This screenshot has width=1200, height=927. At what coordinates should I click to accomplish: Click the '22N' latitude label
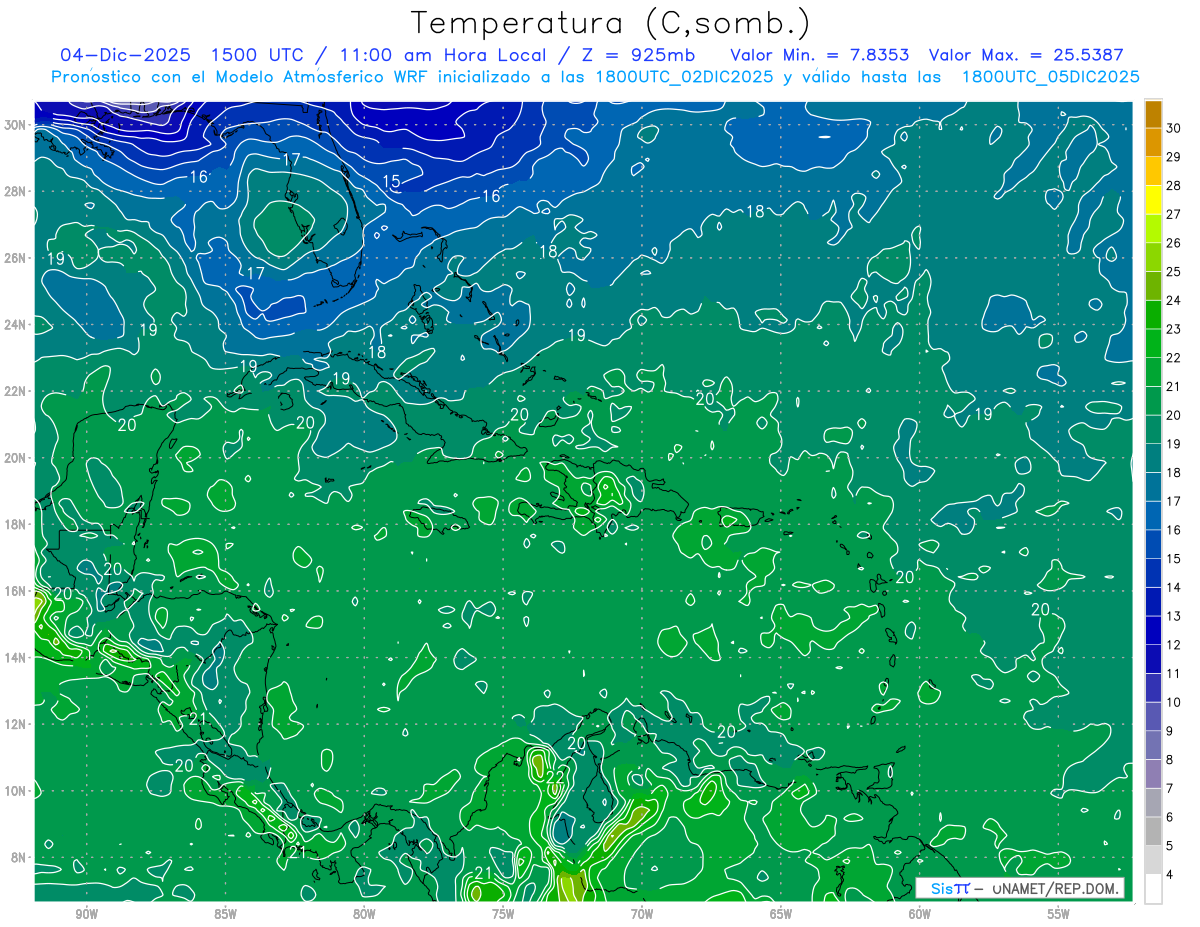coord(16,391)
